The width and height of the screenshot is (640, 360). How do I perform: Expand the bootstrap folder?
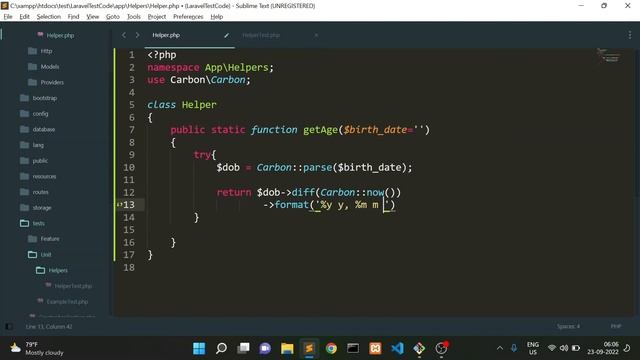point(44,98)
